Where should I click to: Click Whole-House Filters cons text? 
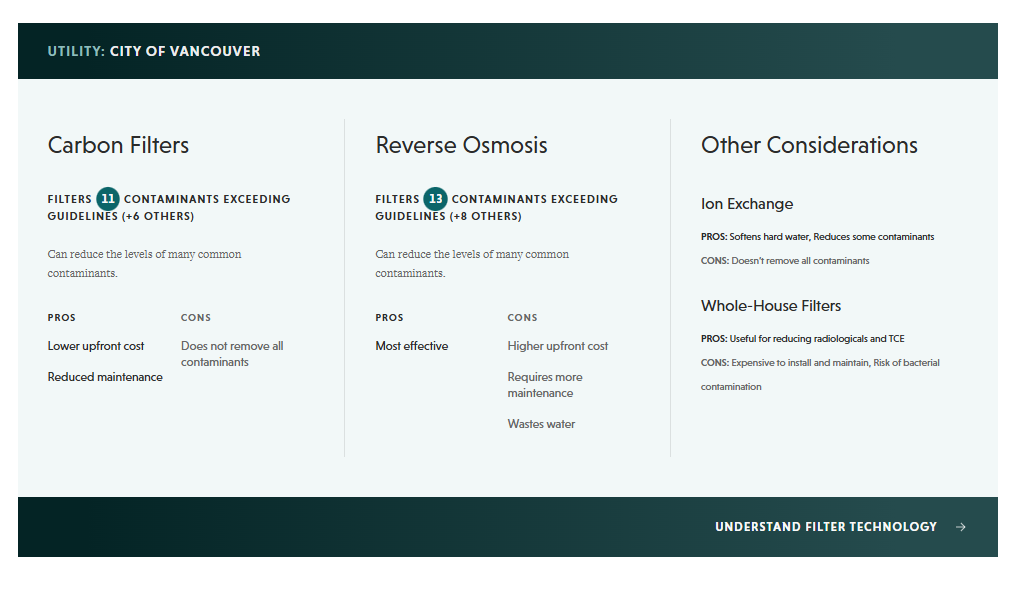(x=820, y=374)
